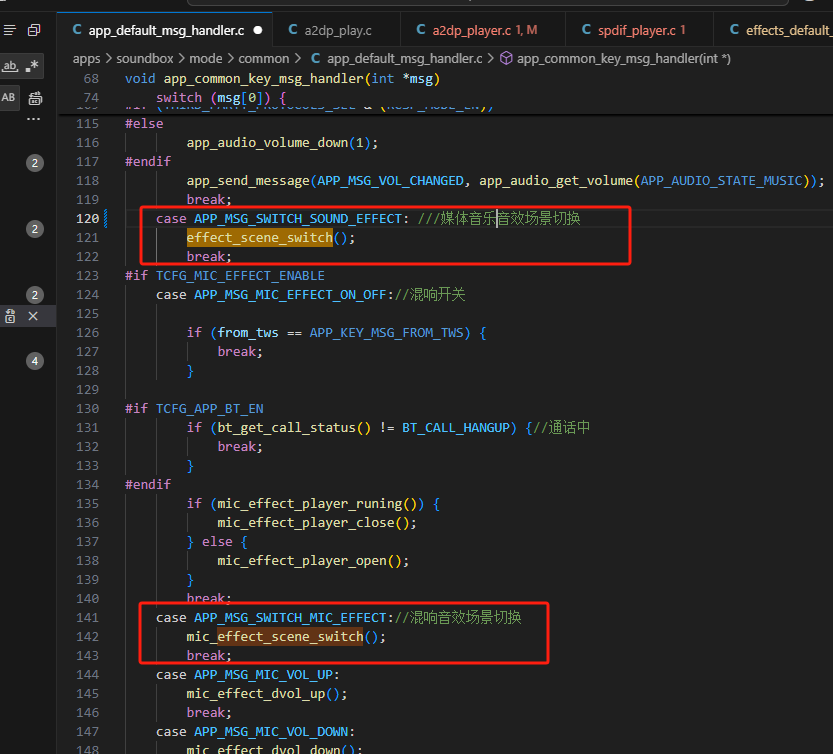
Task: Toggle Preserve Case replace option
Action: [x=8, y=97]
